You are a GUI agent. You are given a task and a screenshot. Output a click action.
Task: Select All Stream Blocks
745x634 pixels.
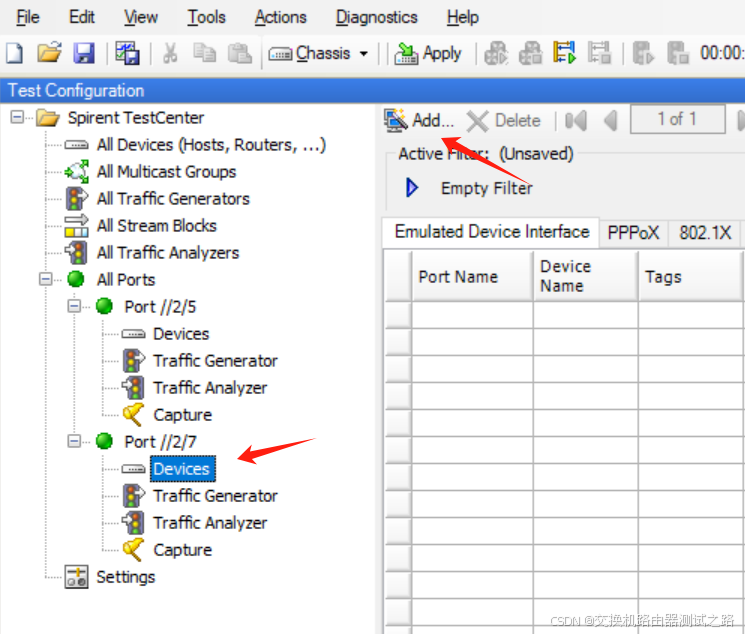click(x=156, y=226)
